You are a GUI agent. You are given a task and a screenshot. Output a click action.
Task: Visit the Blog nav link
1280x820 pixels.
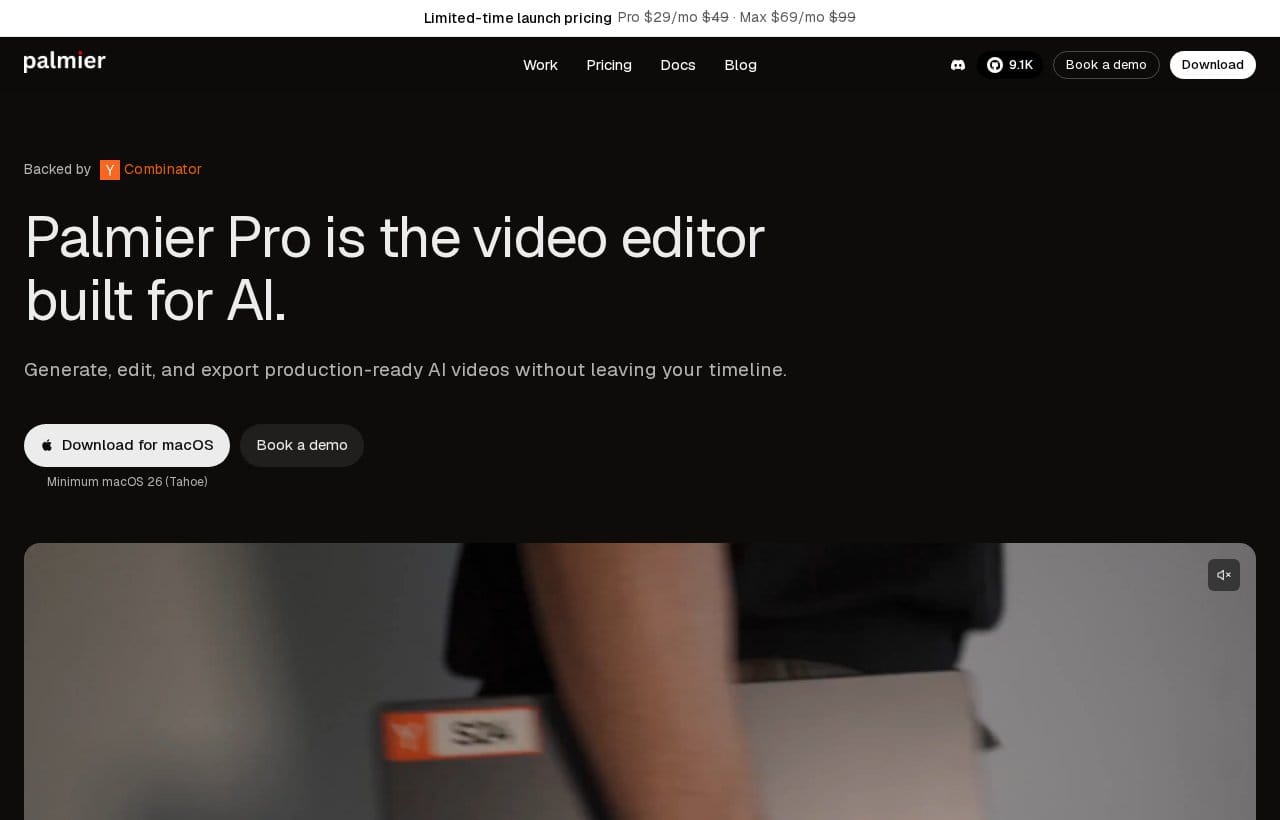741,65
